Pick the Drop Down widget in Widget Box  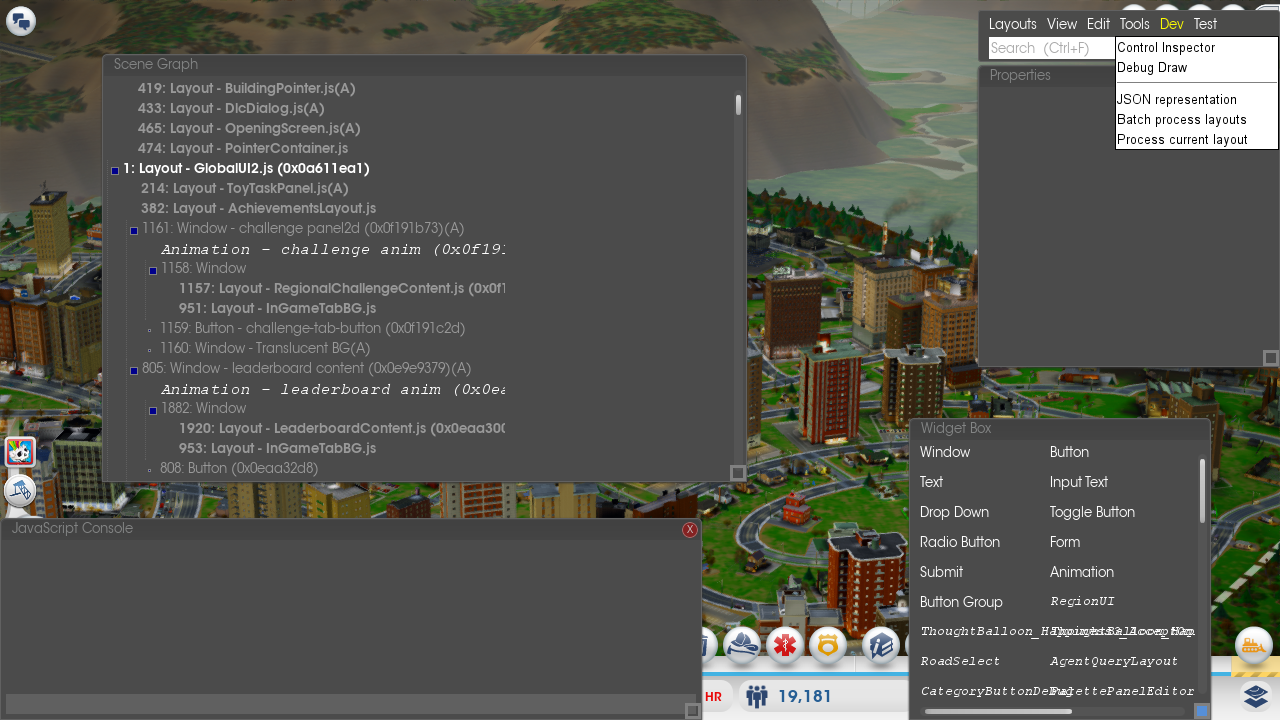954,512
